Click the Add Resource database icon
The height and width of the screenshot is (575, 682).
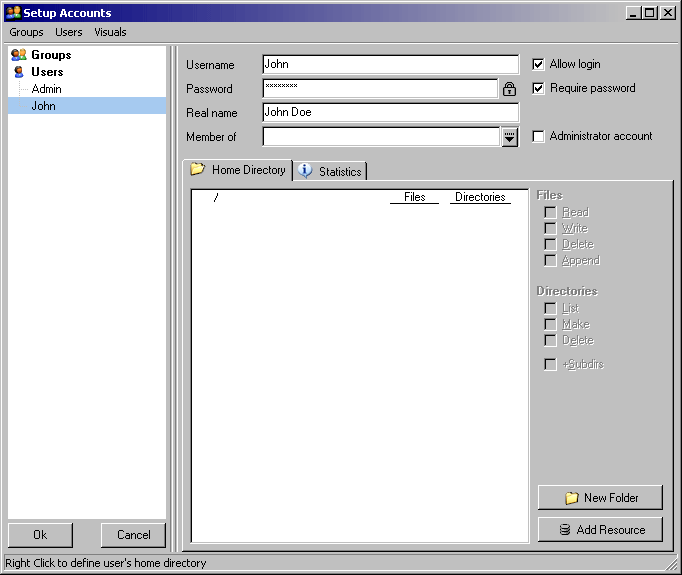(x=565, y=529)
